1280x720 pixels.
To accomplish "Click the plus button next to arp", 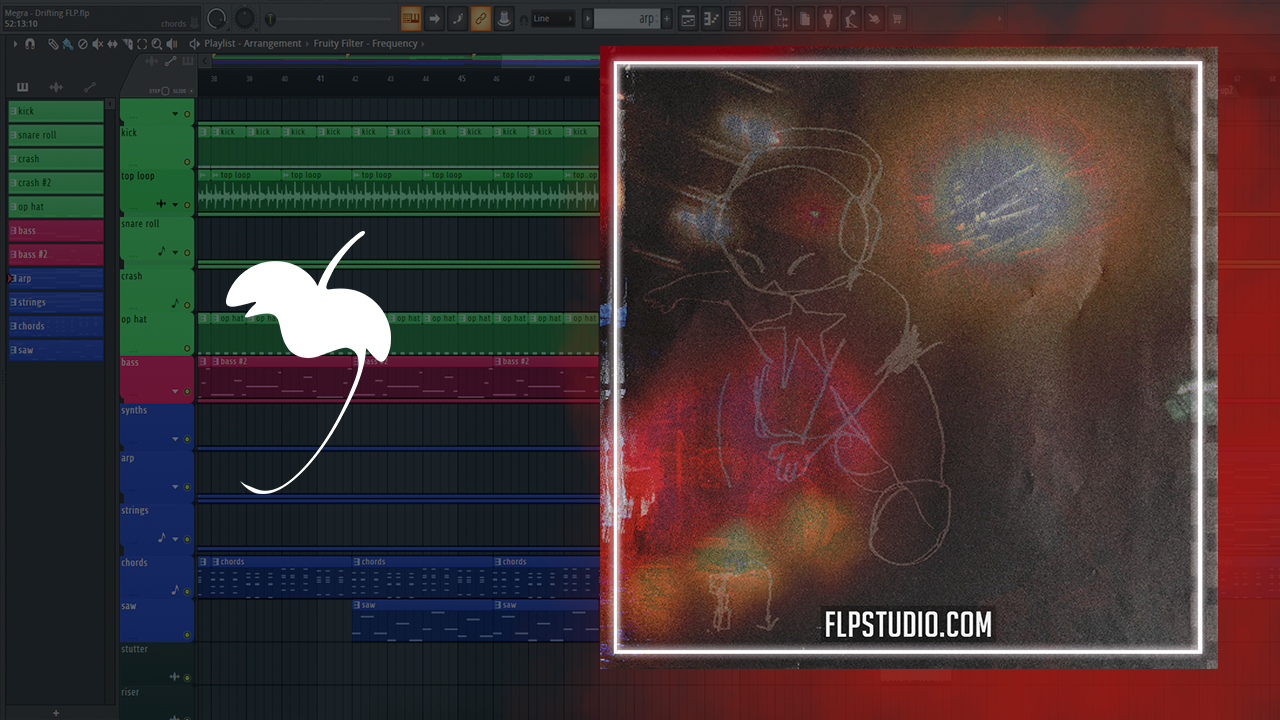I will click(667, 18).
